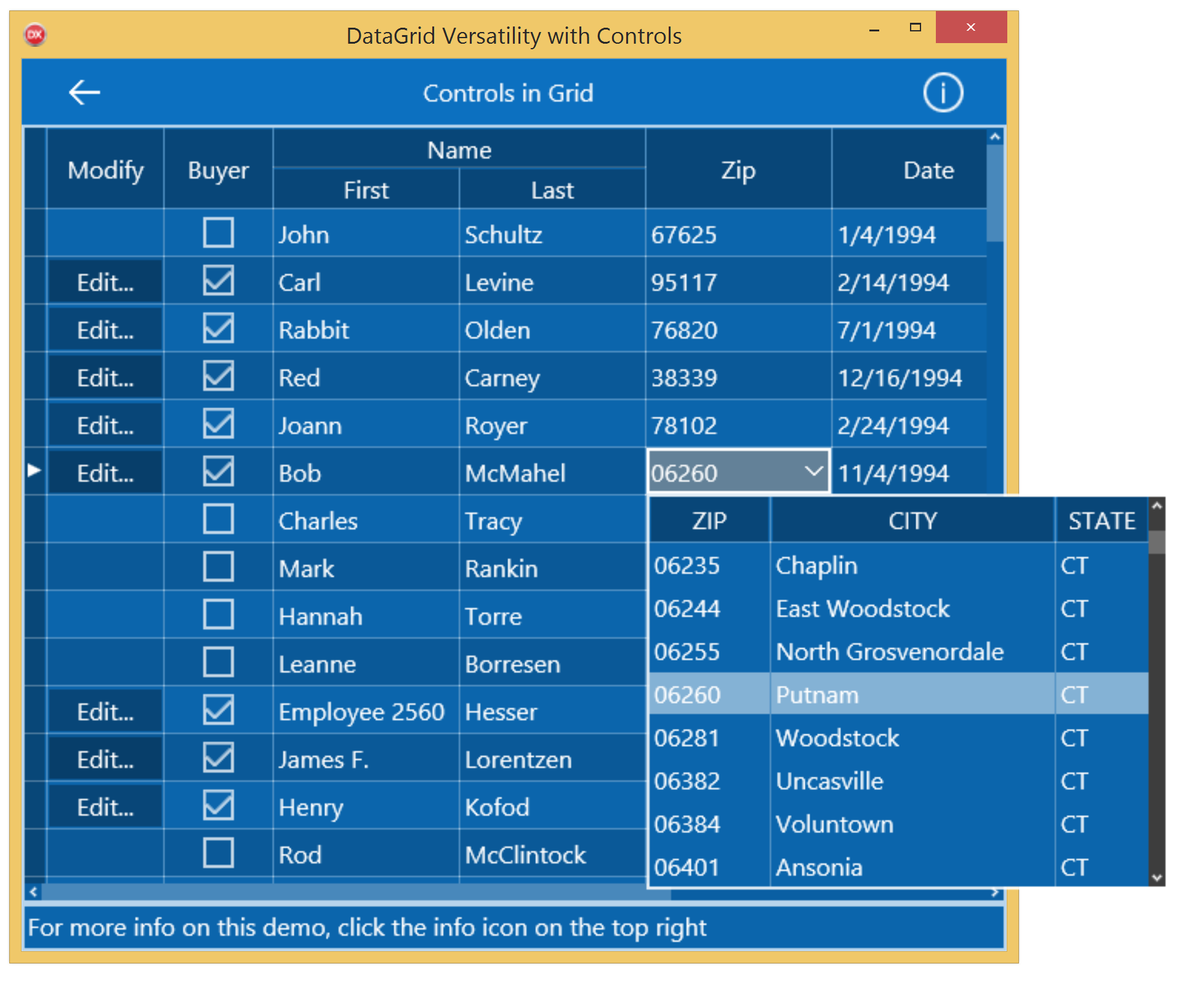The width and height of the screenshot is (1200, 985).
Task: Click the ZIP column header in dropdown
Action: pos(710,521)
